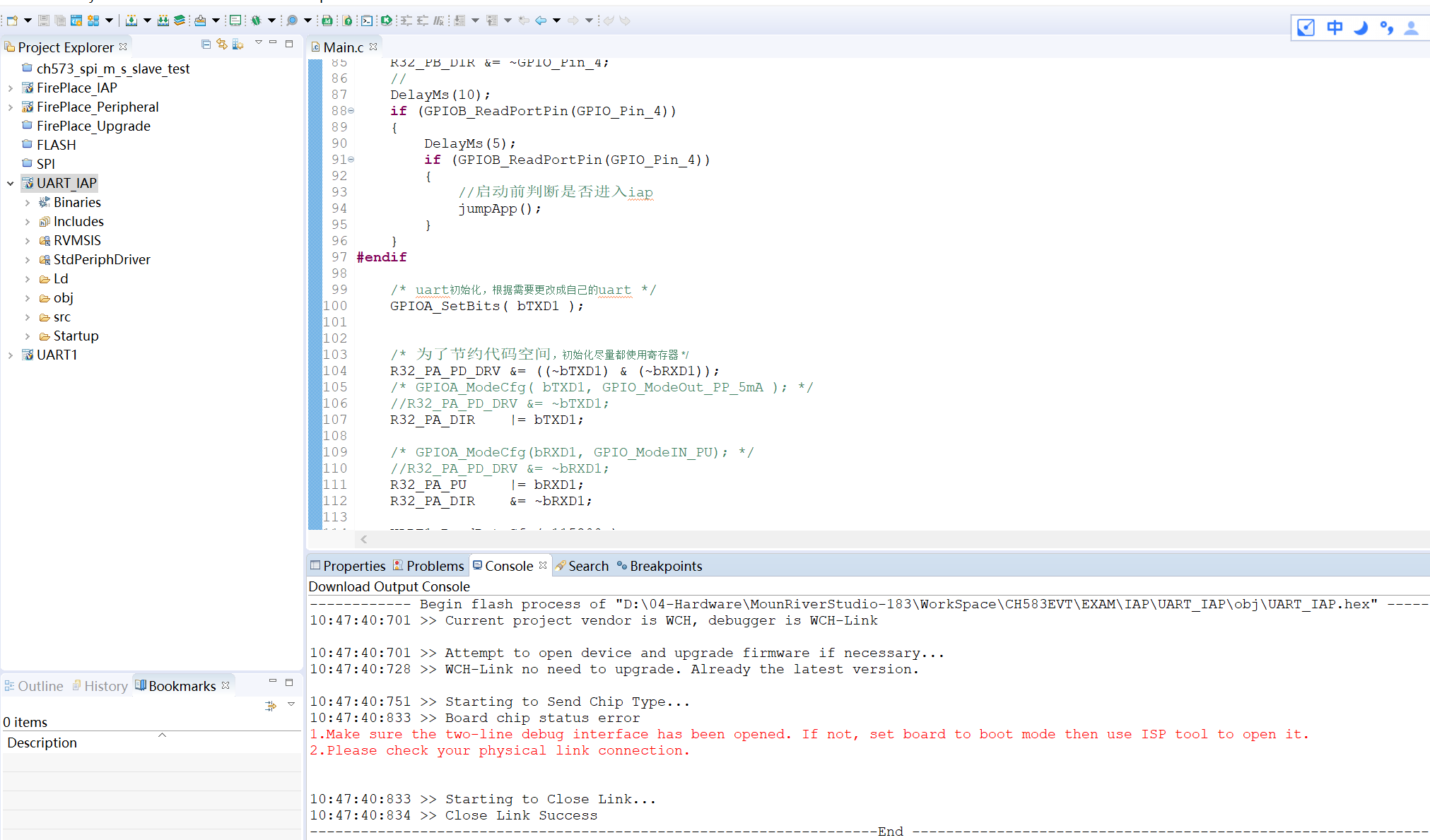Open Project Explorer view menu triangle
Viewport: 1430px width, 840px height.
tap(259, 43)
